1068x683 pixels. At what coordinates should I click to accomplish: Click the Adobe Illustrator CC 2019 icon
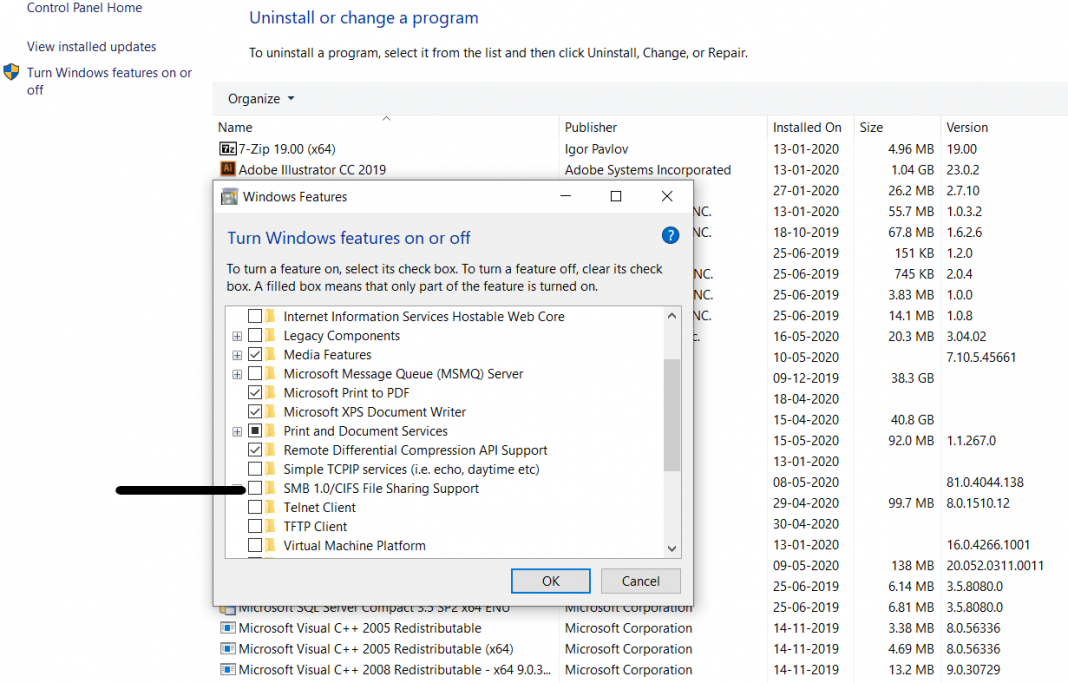[x=226, y=169]
